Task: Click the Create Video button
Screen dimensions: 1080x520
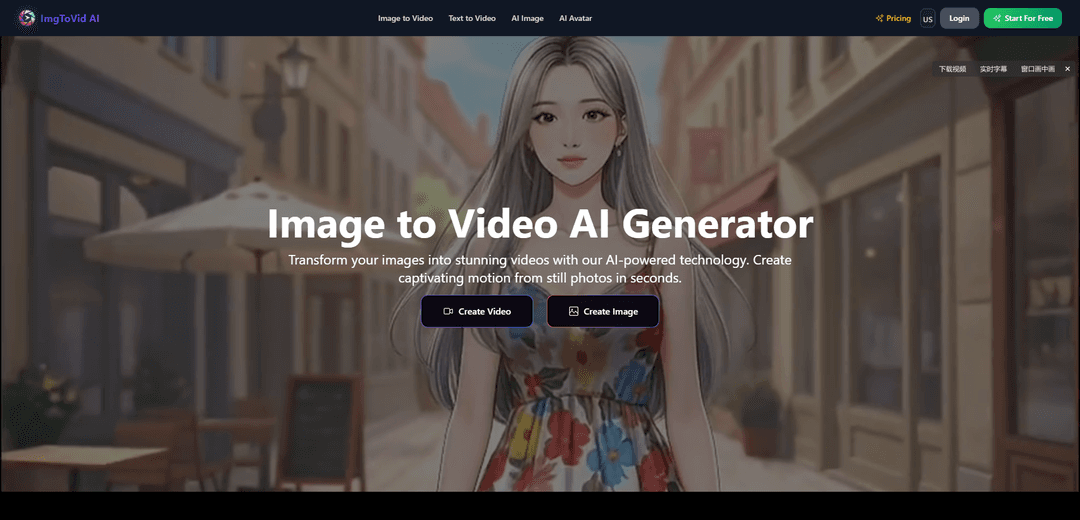Action: (477, 311)
